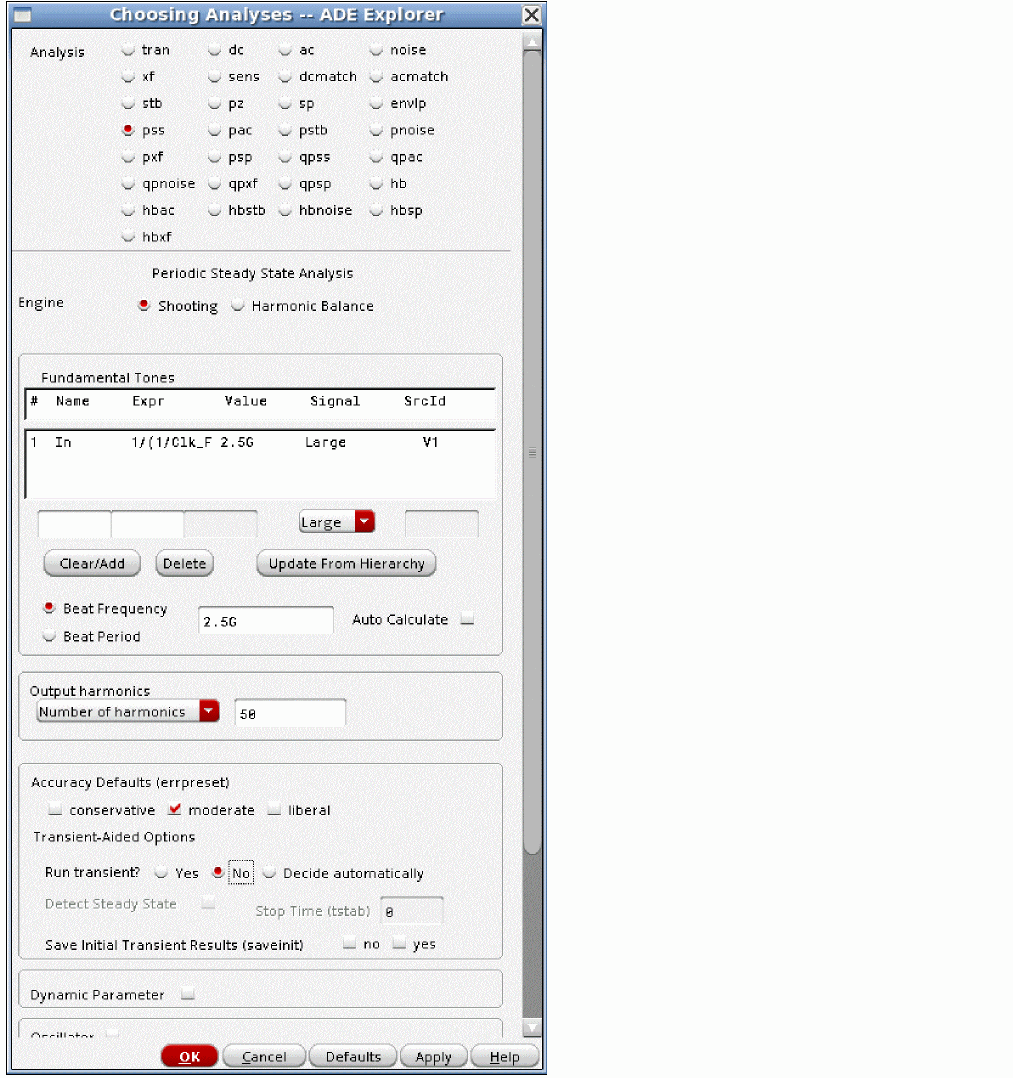The image size is (1013, 1078).
Task: Open the Number of harmonics dropdown
Action: tap(128, 712)
